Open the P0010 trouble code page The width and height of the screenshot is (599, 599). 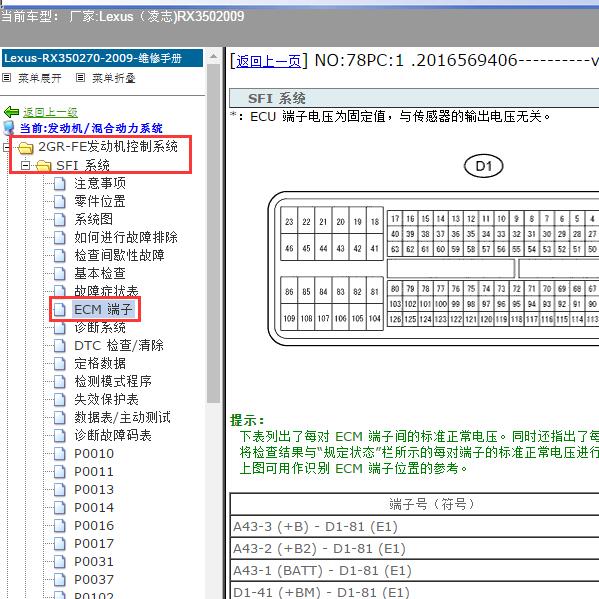tap(94, 453)
